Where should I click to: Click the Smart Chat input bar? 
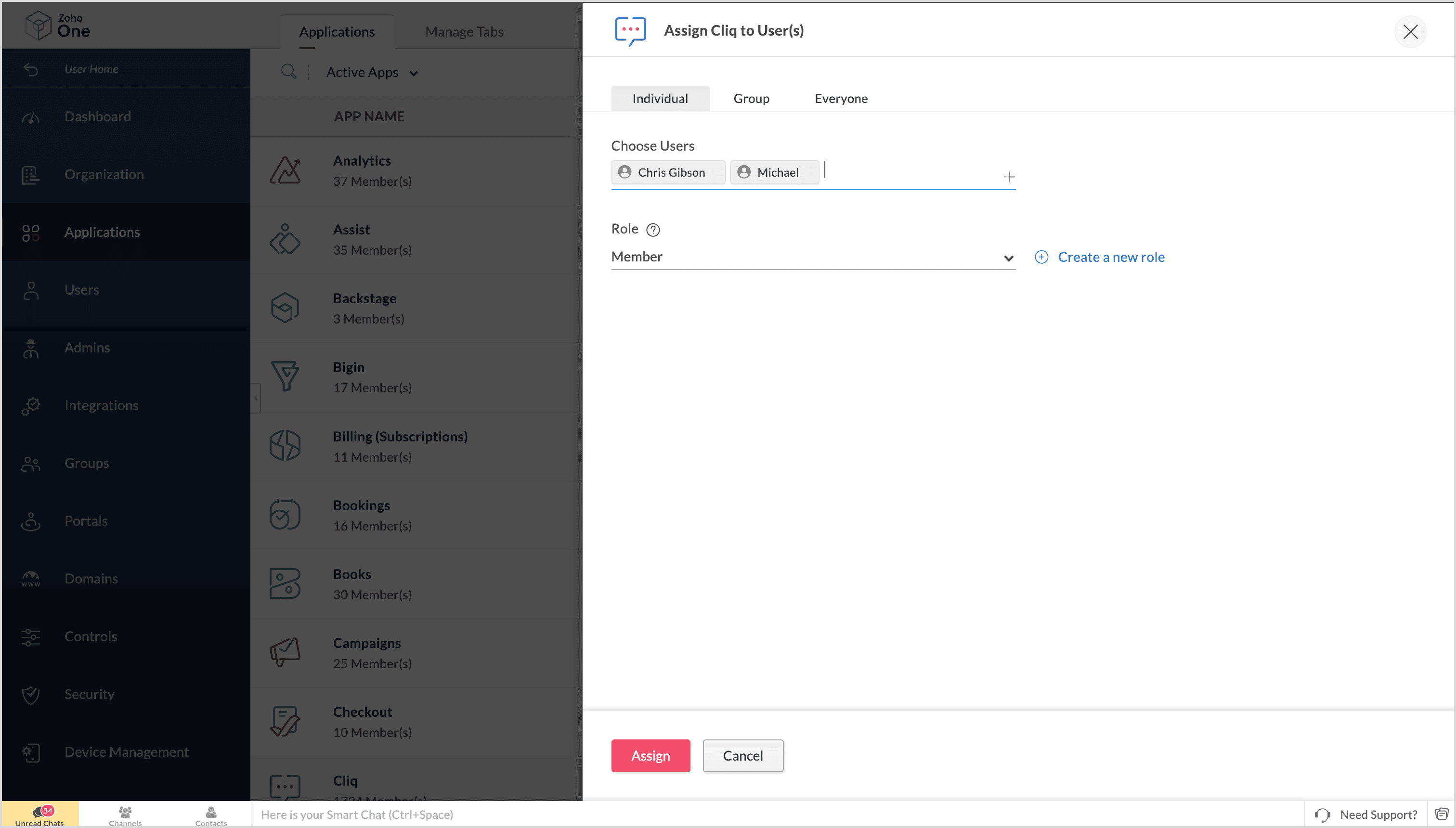[x=777, y=815]
